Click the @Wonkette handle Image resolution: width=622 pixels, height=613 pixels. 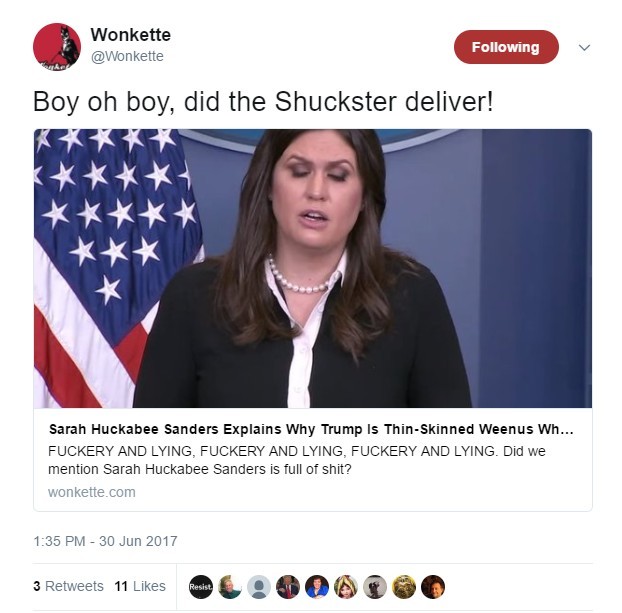(x=127, y=56)
